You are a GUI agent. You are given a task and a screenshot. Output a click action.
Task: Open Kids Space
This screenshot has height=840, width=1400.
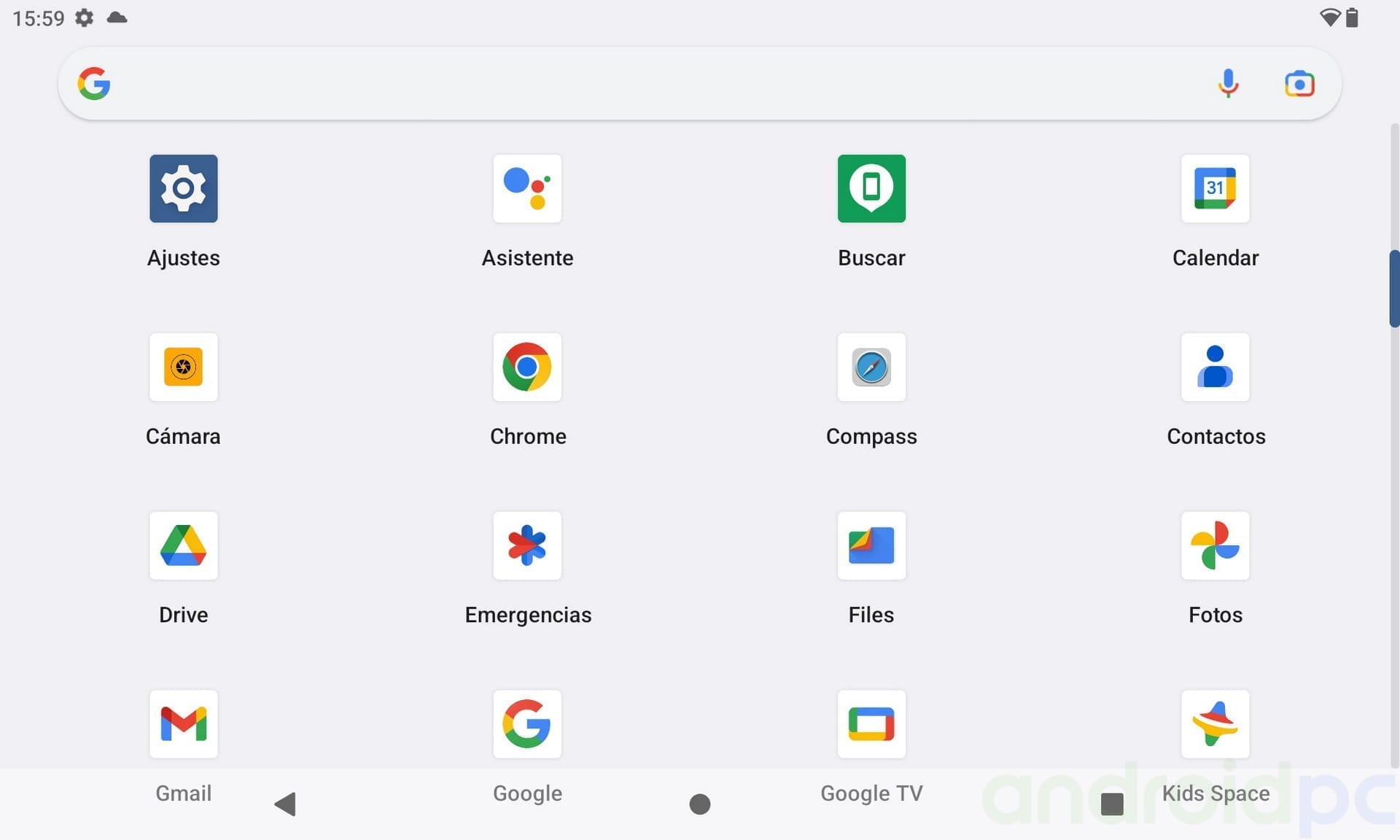(1215, 724)
